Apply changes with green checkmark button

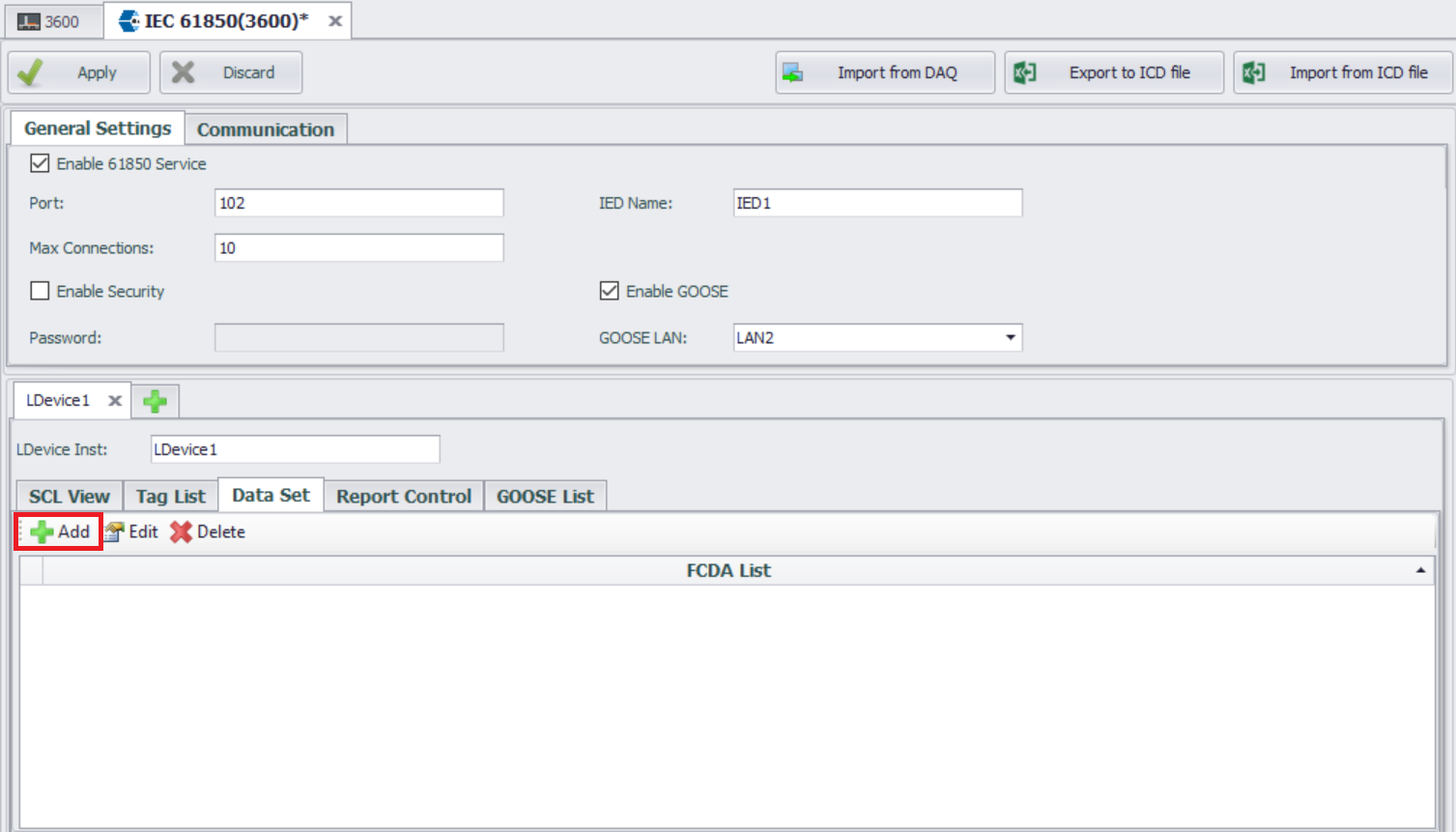tap(79, 72)
